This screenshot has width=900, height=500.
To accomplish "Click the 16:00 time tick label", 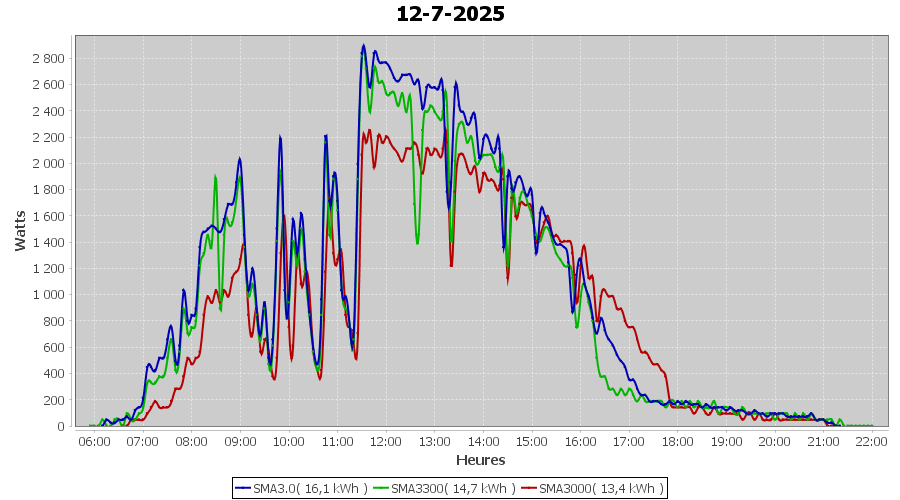I will click(x=580, y=441).
